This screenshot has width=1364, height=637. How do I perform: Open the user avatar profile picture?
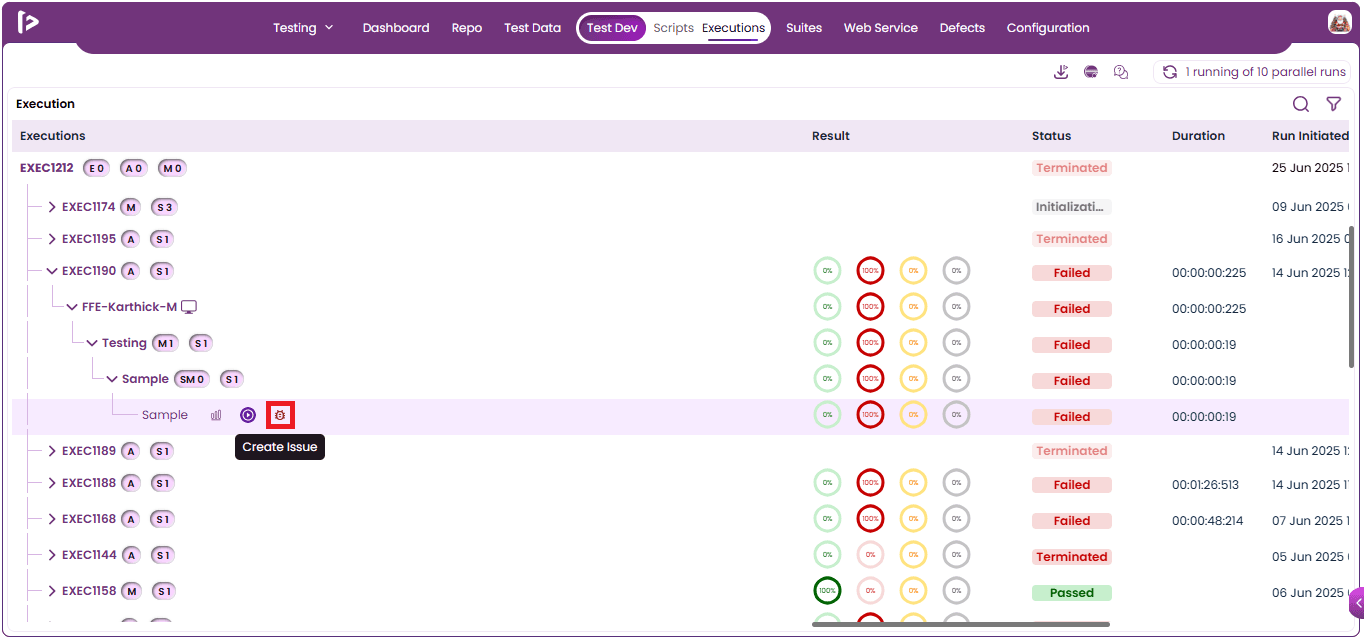(1340, 23)
